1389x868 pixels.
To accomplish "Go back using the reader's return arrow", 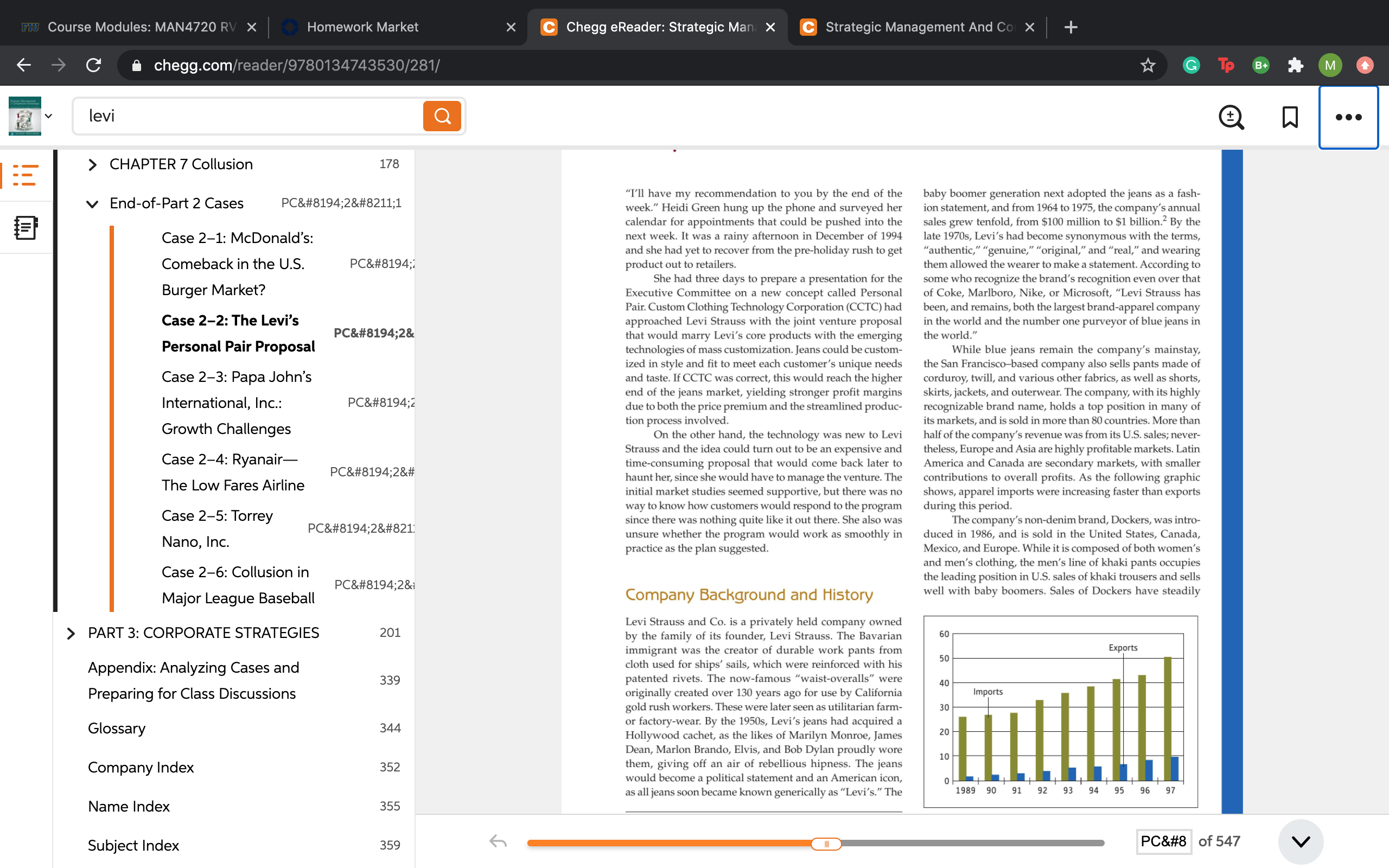I will 498,841.
